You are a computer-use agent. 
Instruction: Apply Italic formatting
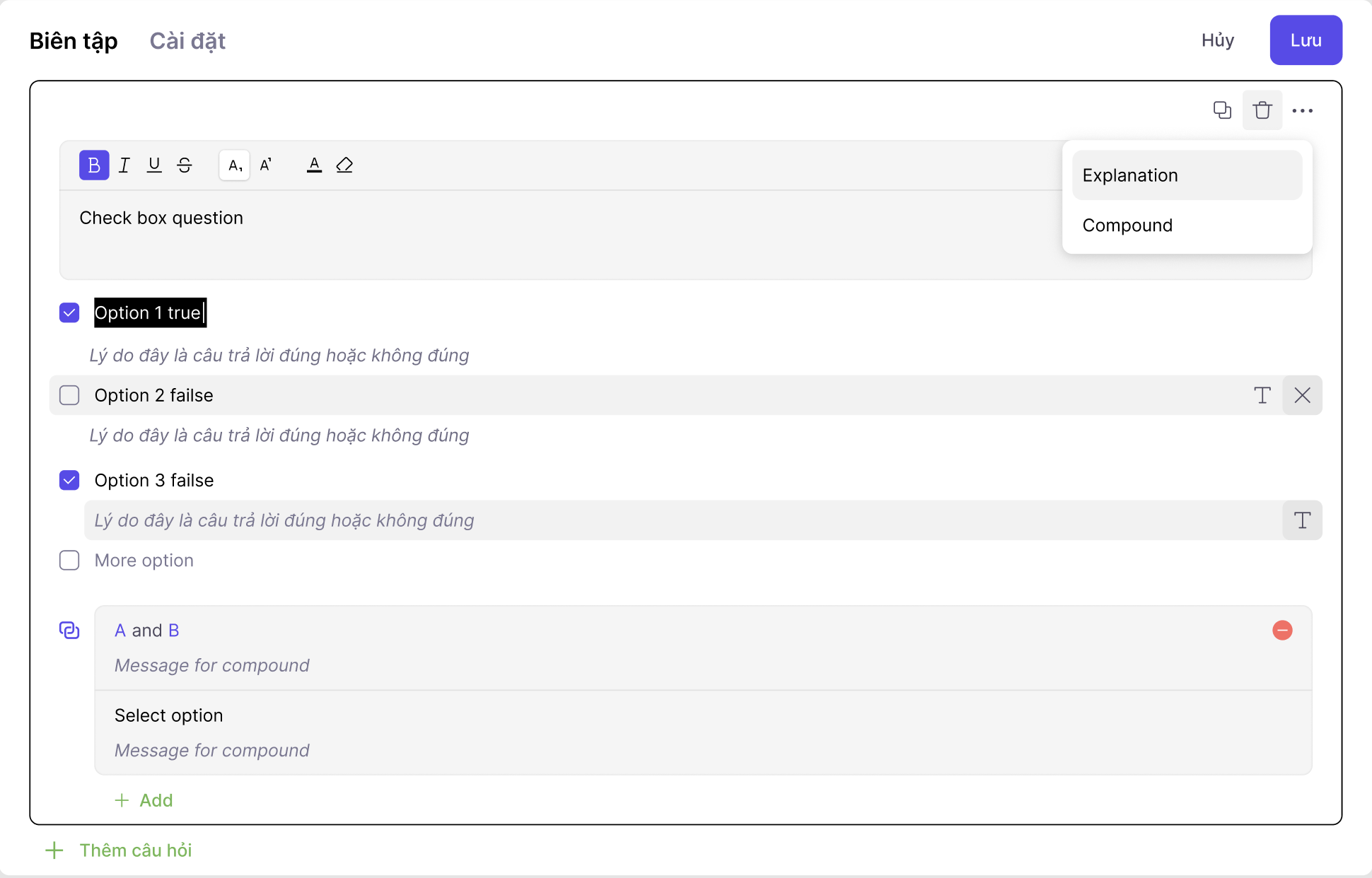(x=124, y=165)
